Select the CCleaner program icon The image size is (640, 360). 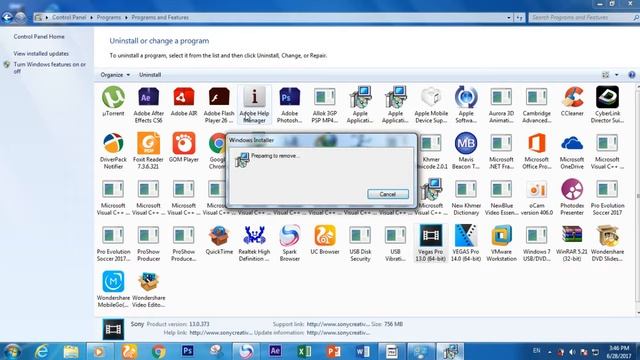tap(572, 102)
